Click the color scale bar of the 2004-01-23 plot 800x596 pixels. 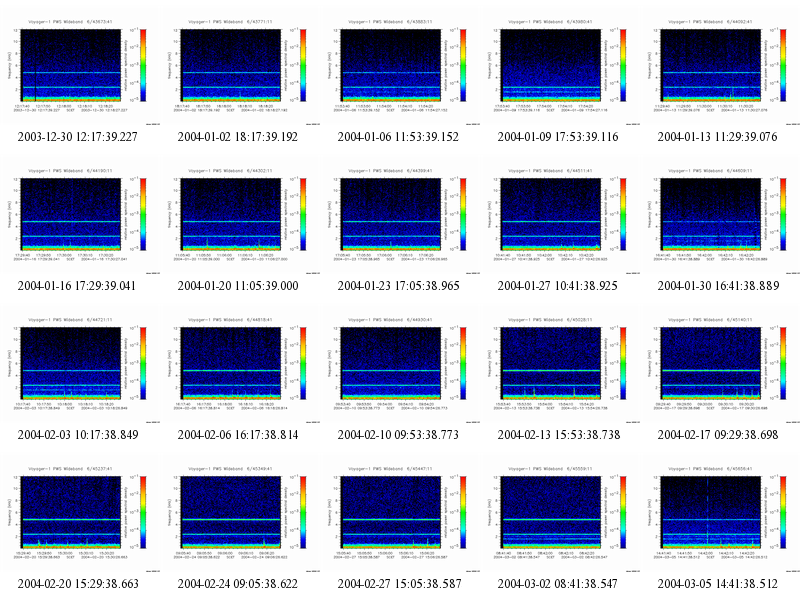click(x=463, y=214)
